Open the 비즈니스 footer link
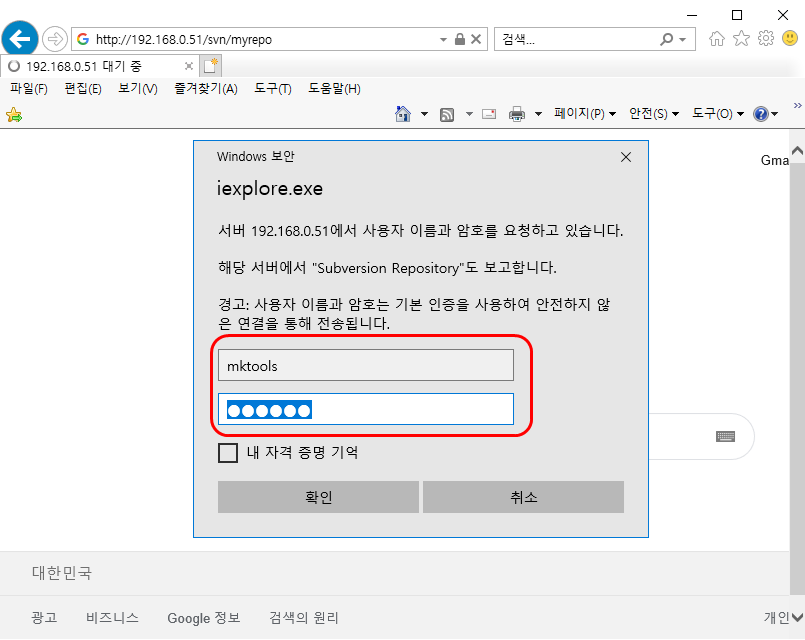Image resolution: width=805 pixels, height=640 pixels. (x=112, y=617)
